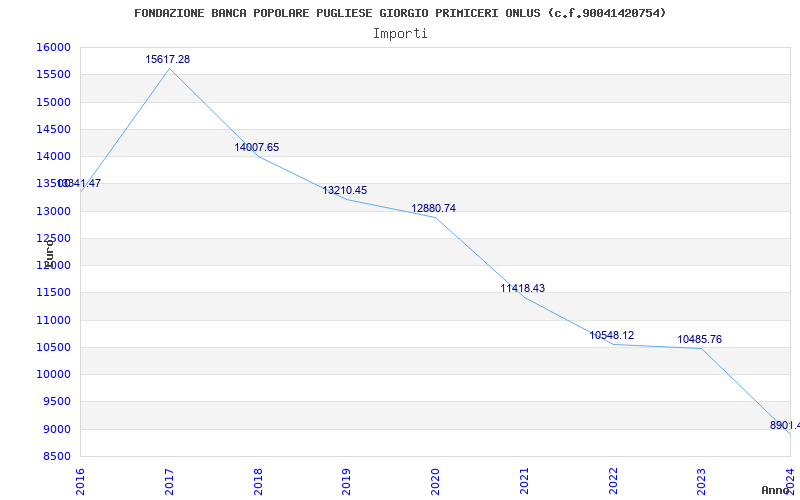
Task: Click the Euro y-axis title
Action: (x=49, y=253)
